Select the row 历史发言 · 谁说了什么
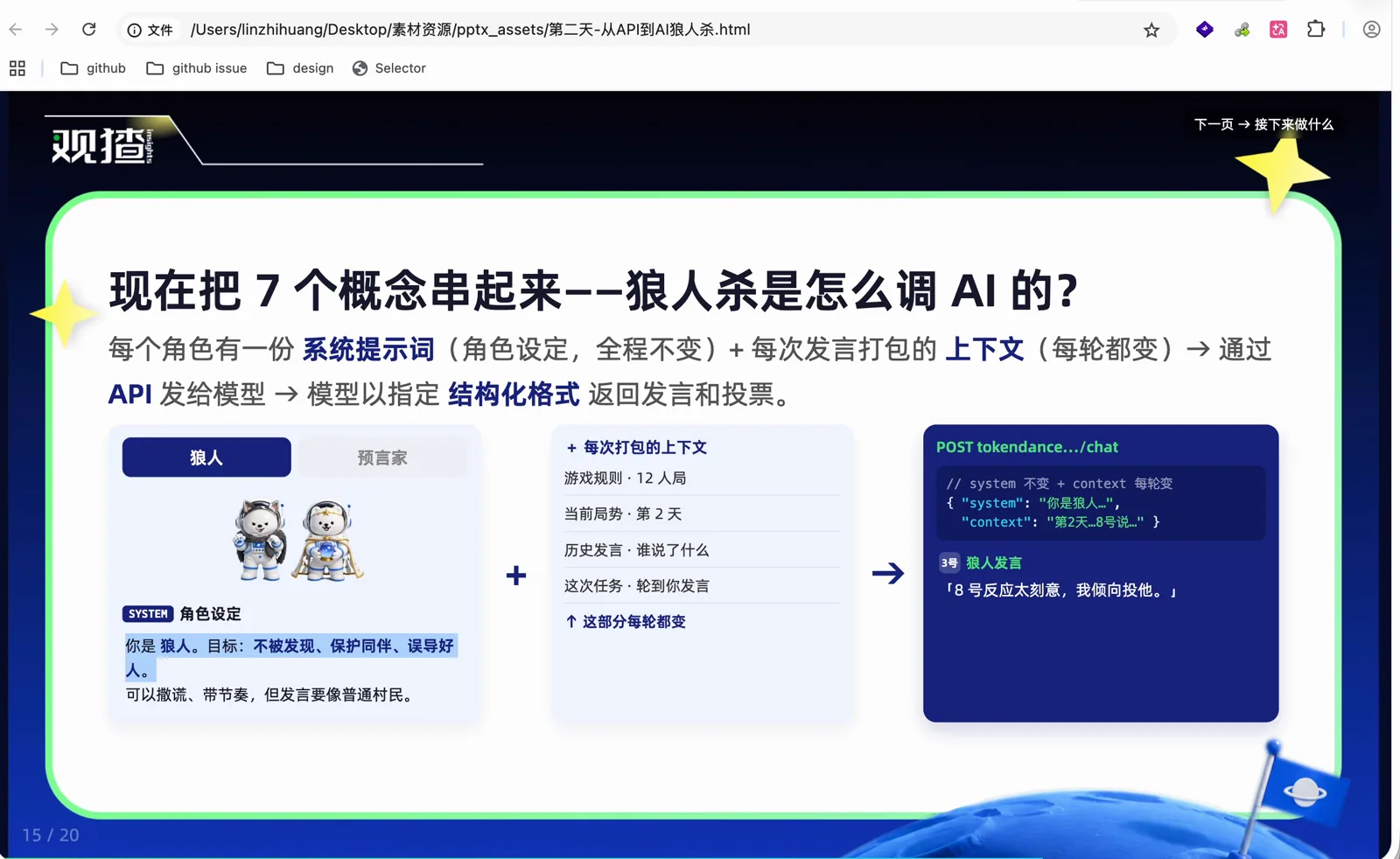This screenshot has height=859, width=1400. click(x=702, y=549)
